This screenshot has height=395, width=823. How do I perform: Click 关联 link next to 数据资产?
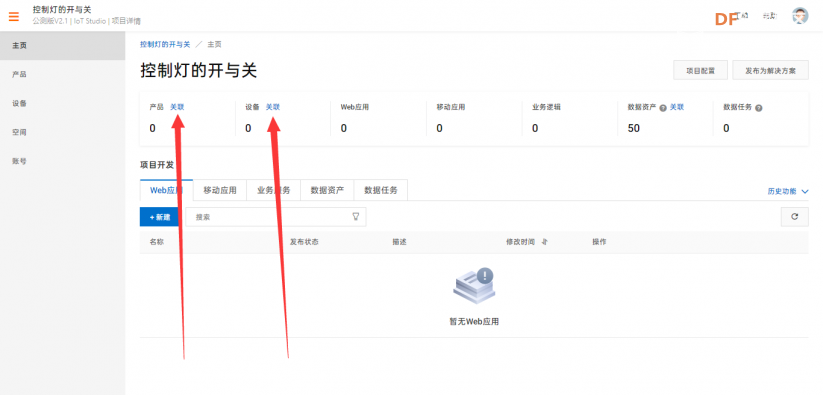point(677,107)
